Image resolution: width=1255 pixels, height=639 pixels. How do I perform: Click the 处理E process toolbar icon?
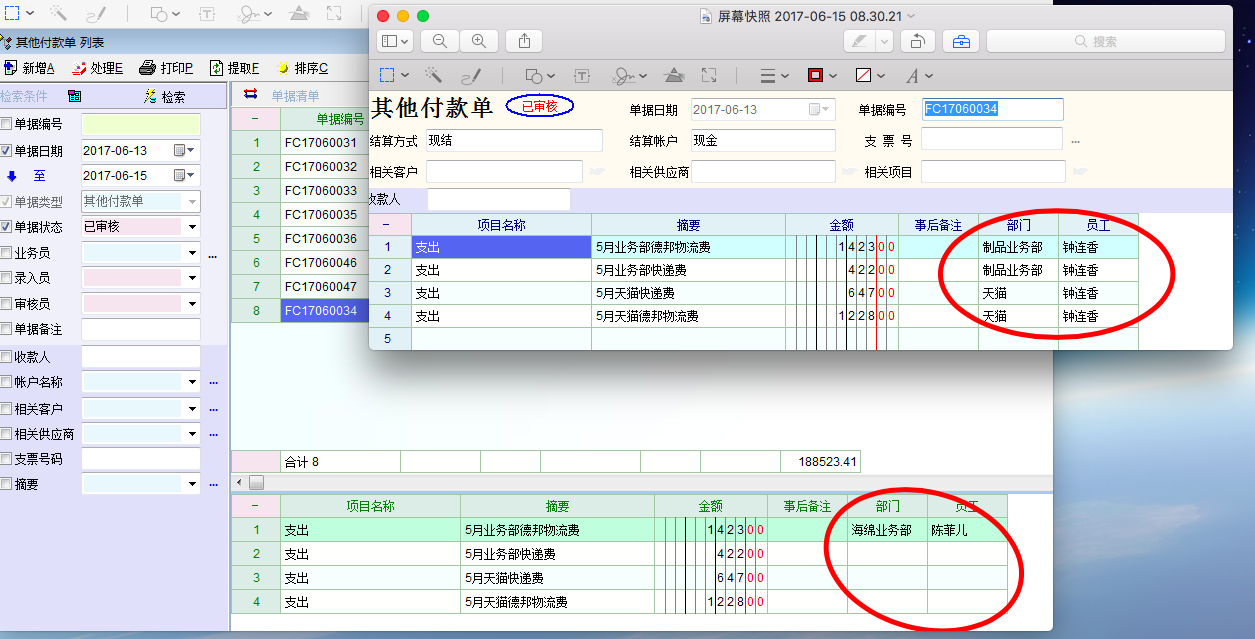[x=79, y=68]
